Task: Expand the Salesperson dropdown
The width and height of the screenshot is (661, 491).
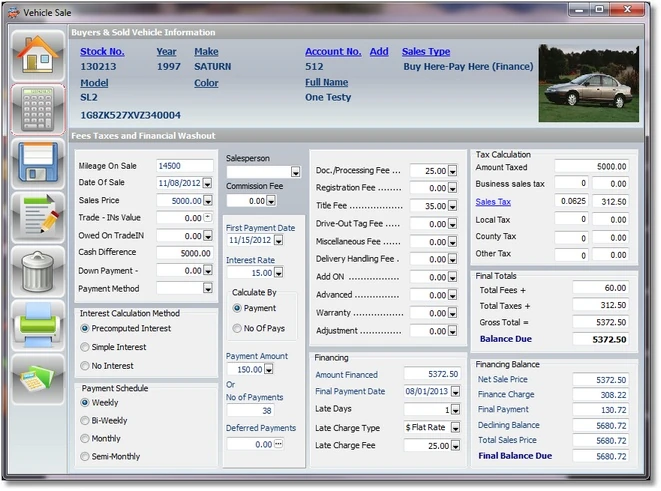Action: click(x=293, y=172)
